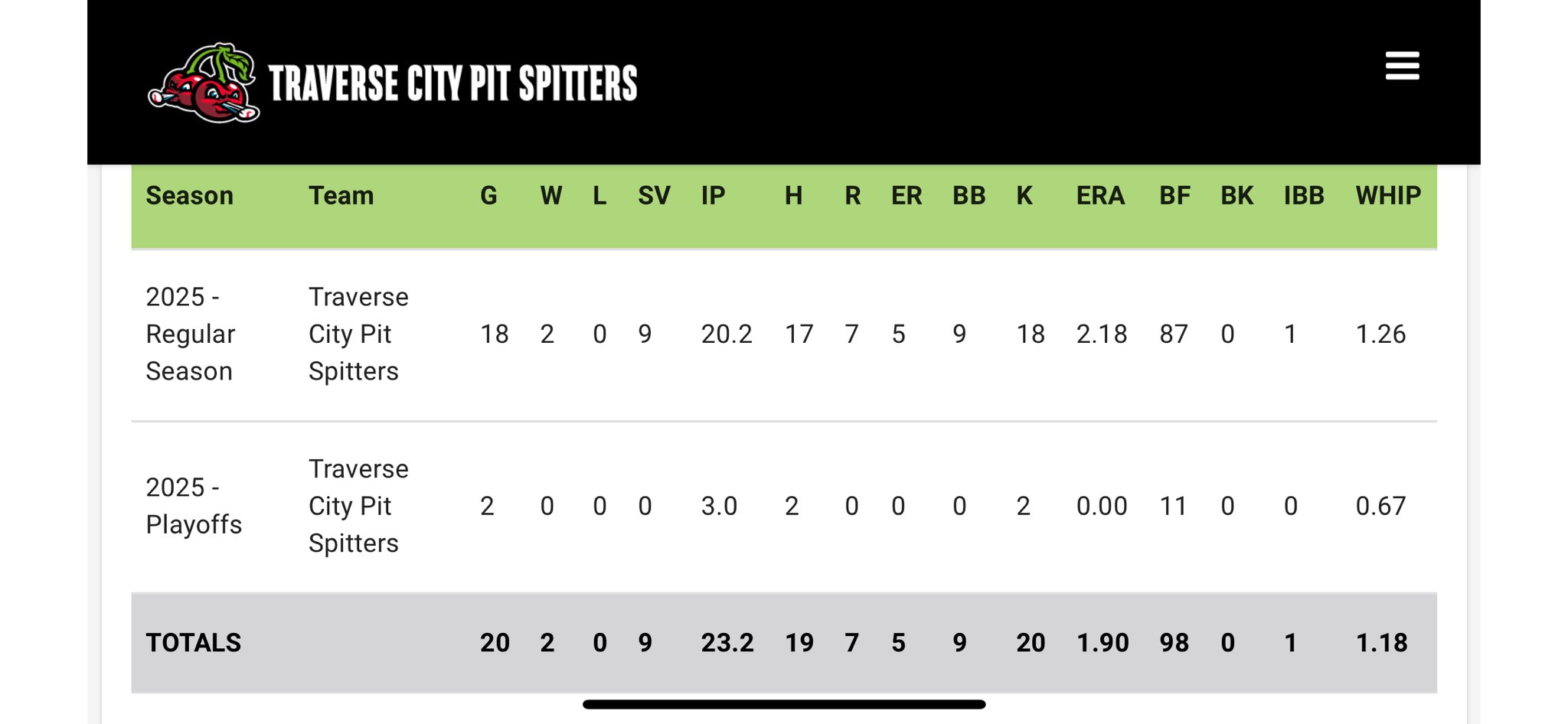The height and width of the screenshot is (724, 1568).
Task: Click the Pit Spitters cherry logo
Action: 204,83
